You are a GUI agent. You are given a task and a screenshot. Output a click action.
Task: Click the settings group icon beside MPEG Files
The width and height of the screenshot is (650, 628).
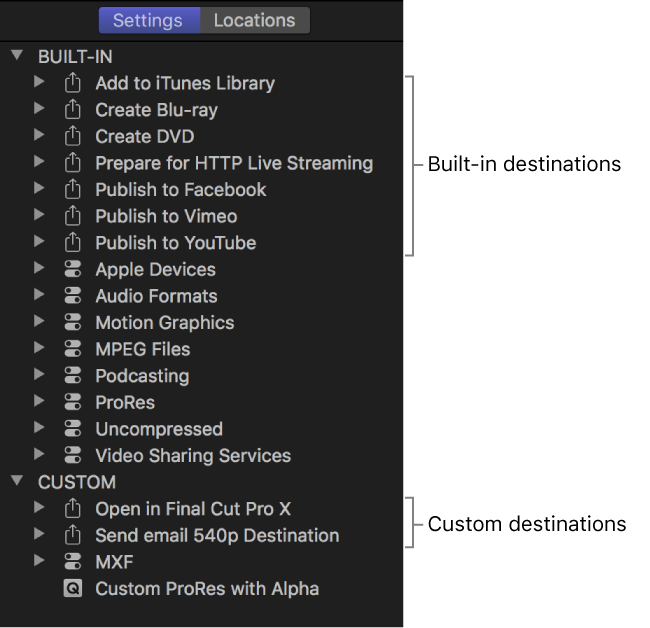pos(73,349)
